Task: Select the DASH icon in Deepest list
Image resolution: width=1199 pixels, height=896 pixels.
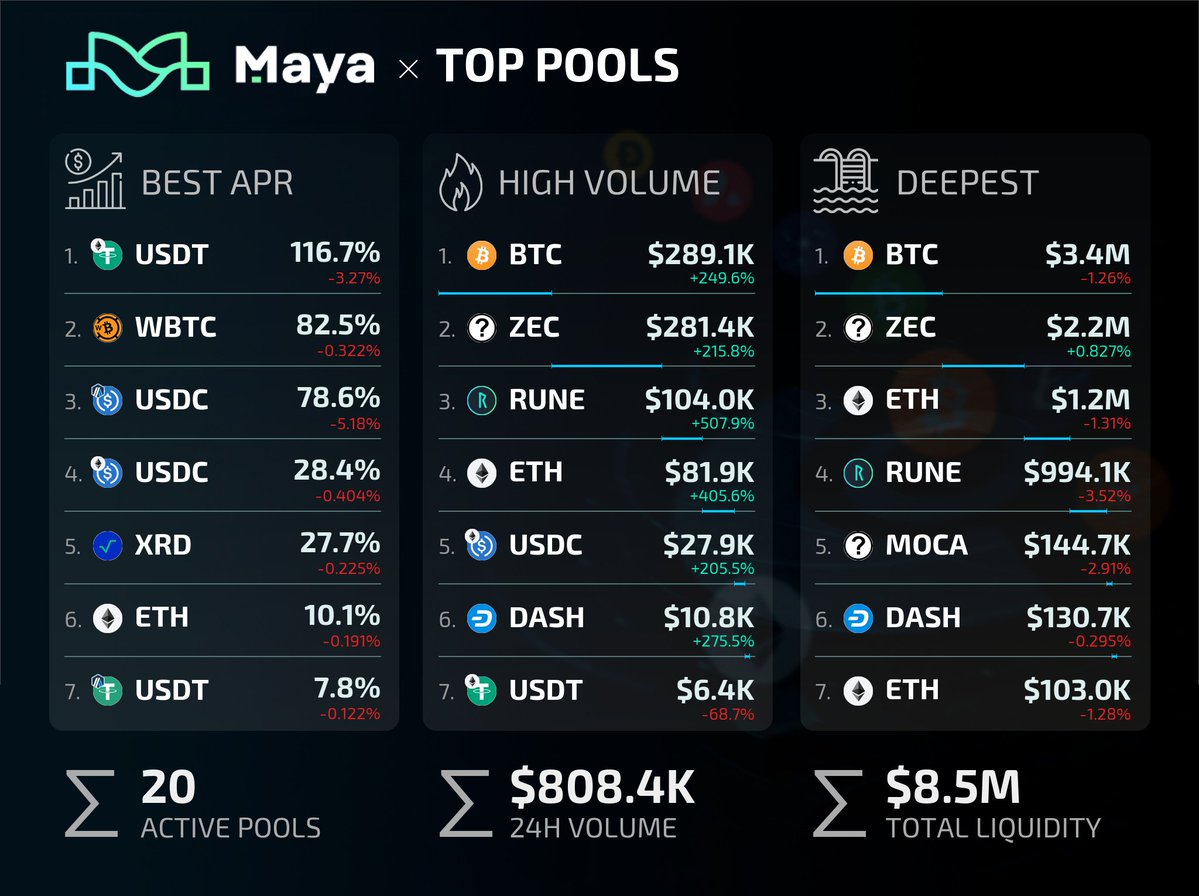Action: [x=858, y=618]
